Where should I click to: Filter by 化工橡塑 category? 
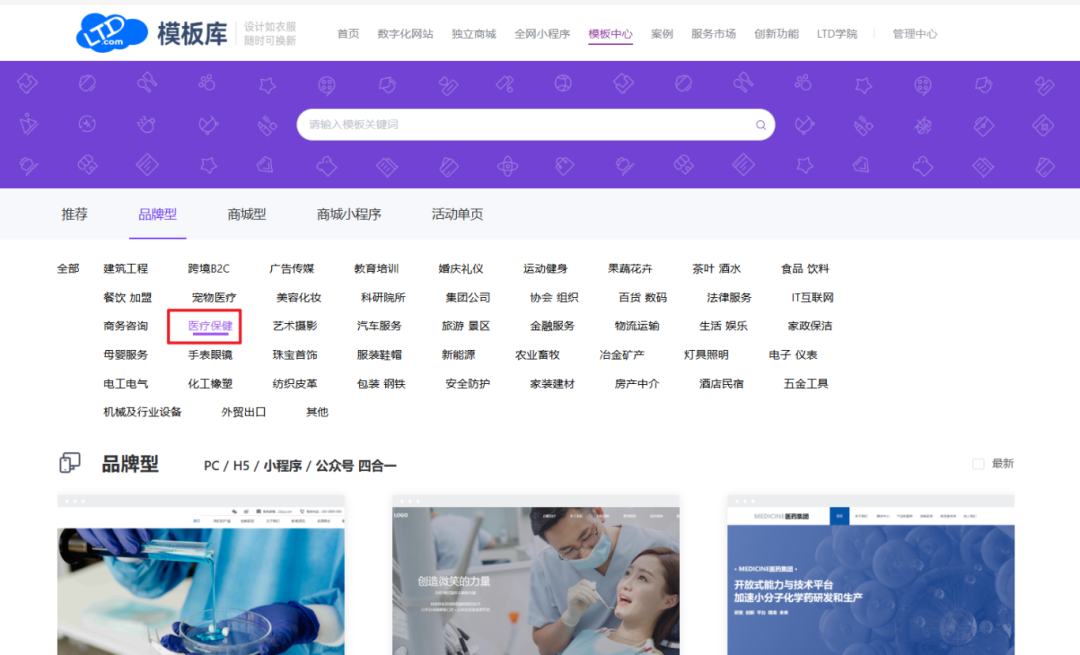point(210,384)
